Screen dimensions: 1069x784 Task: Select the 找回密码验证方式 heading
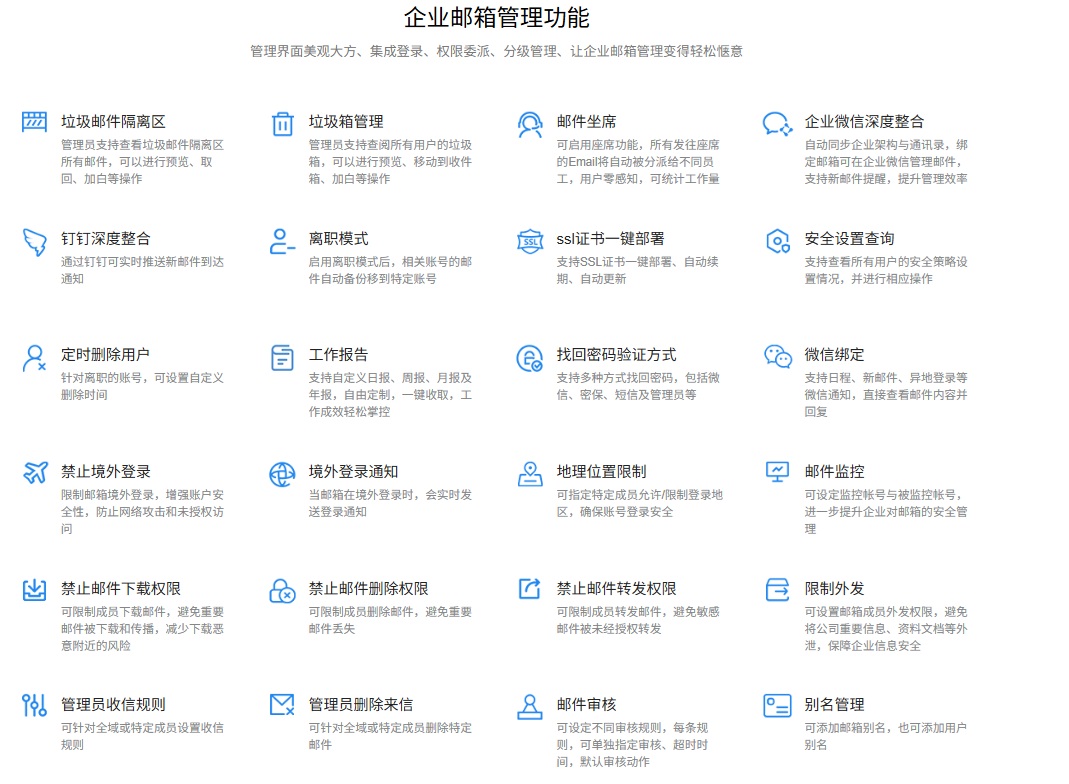616,355
